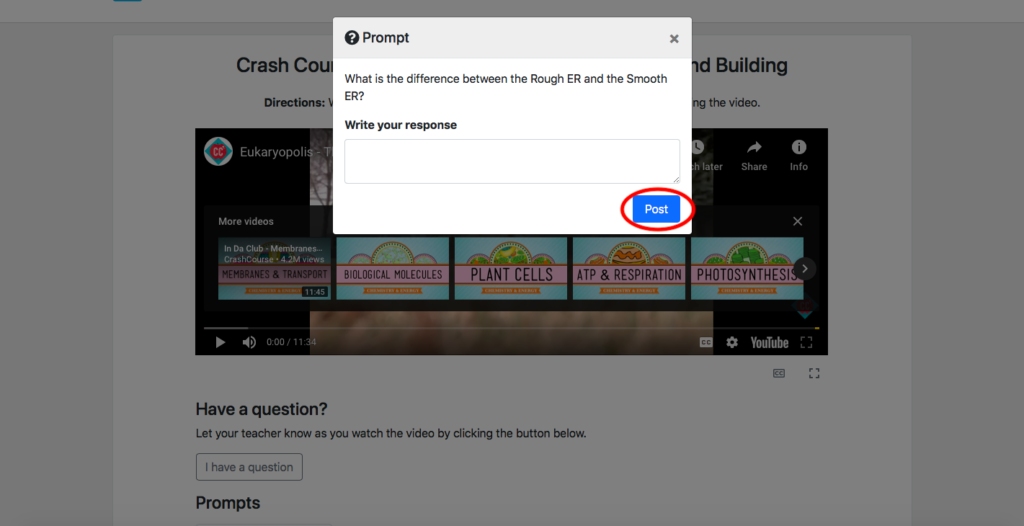The height and width of the screenshot is (526, 1024).
Task: Open Membranes & Transport video thumbnail
Action: [274, 269]
